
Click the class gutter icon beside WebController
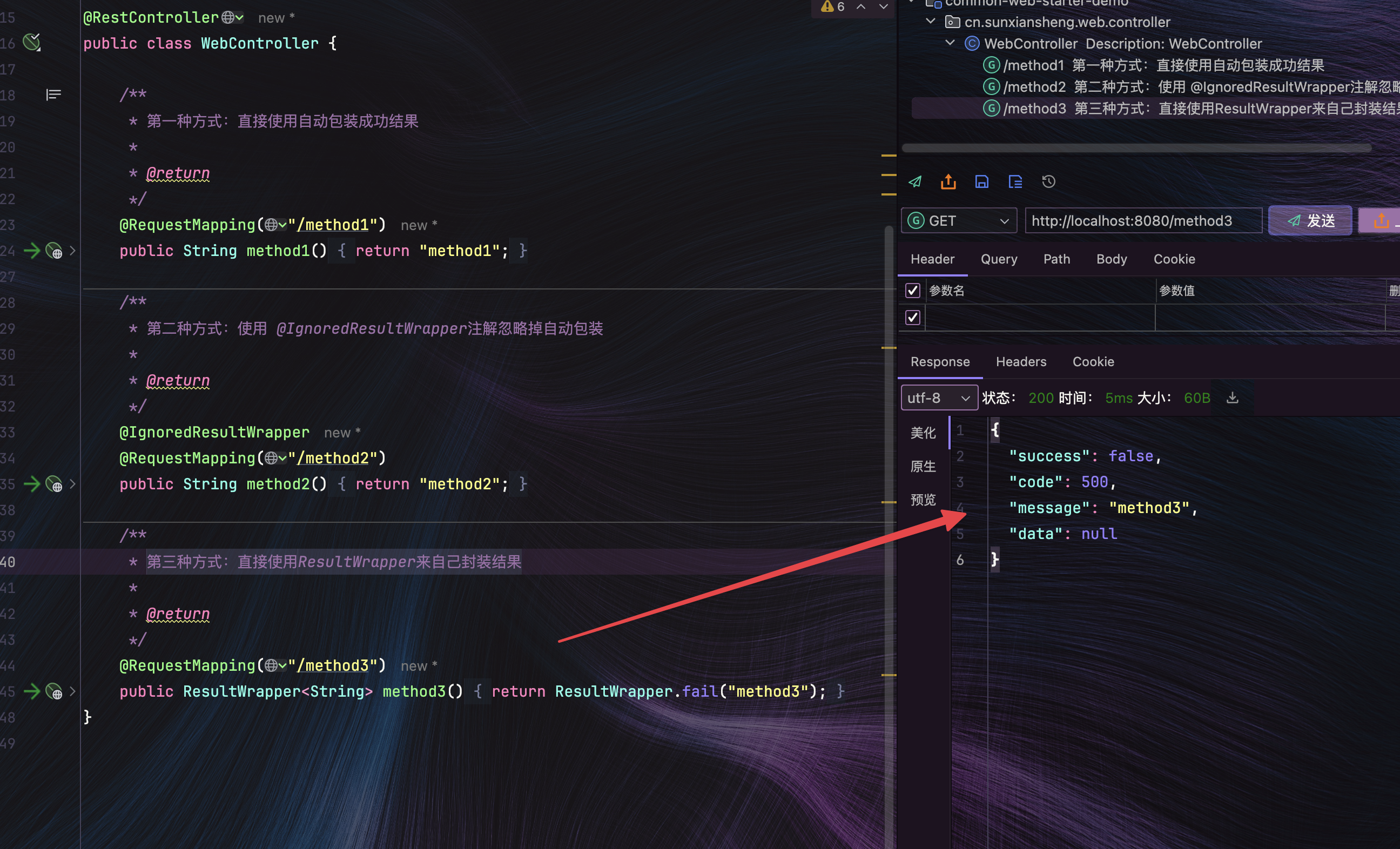pyautogui.click(x=32, y=42)
